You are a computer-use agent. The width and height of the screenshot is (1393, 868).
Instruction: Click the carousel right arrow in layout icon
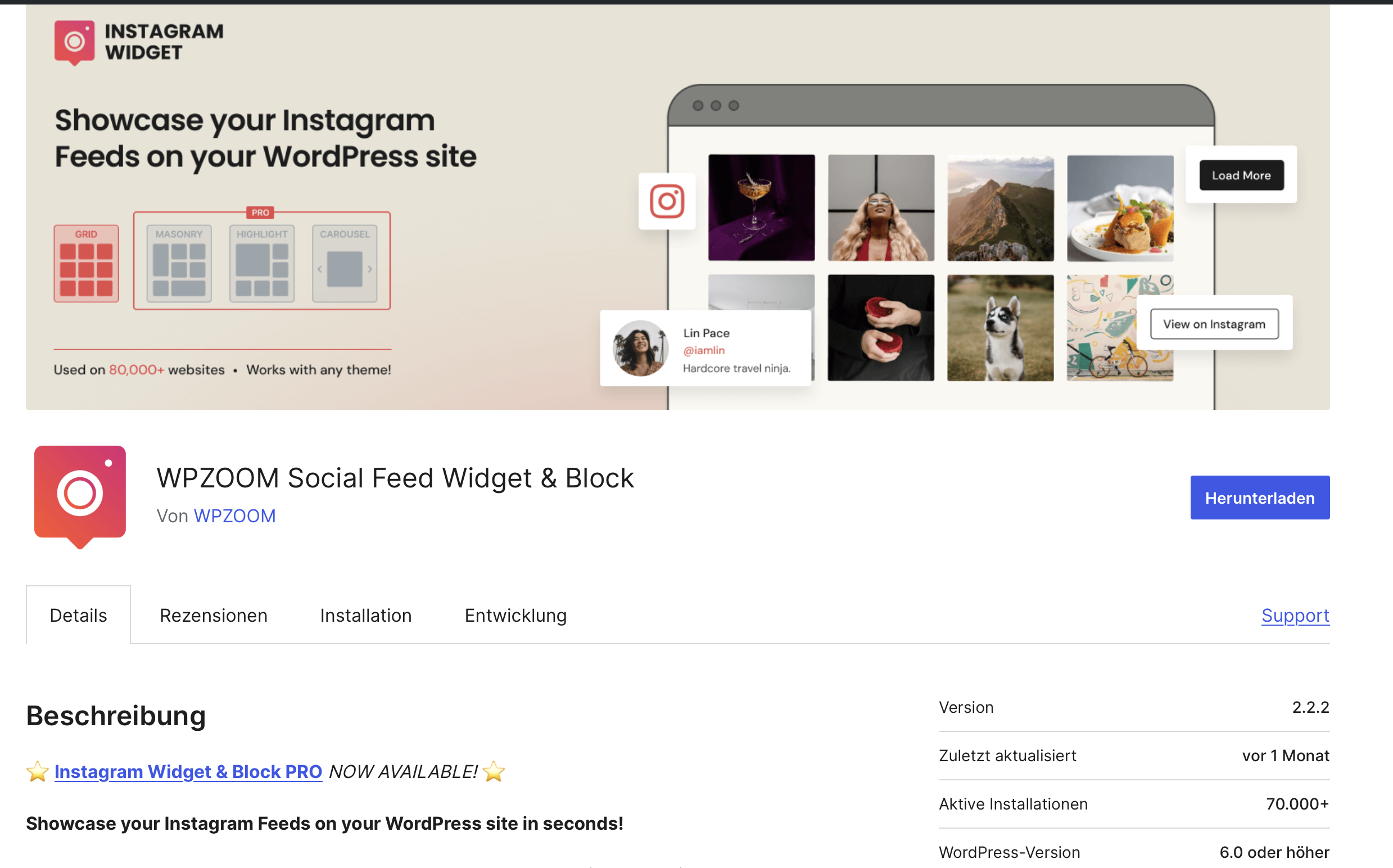[370, 269]
